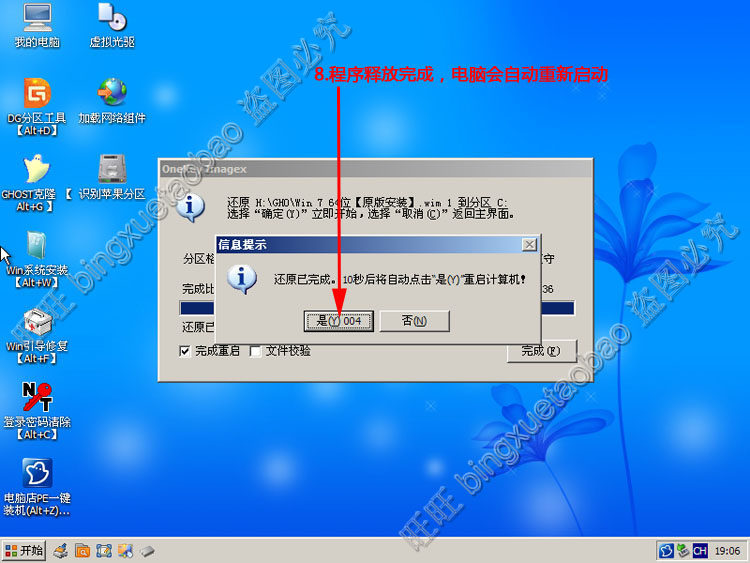Open the 电脑店PE一键装机 ghost icon

[x=37, y=487]
